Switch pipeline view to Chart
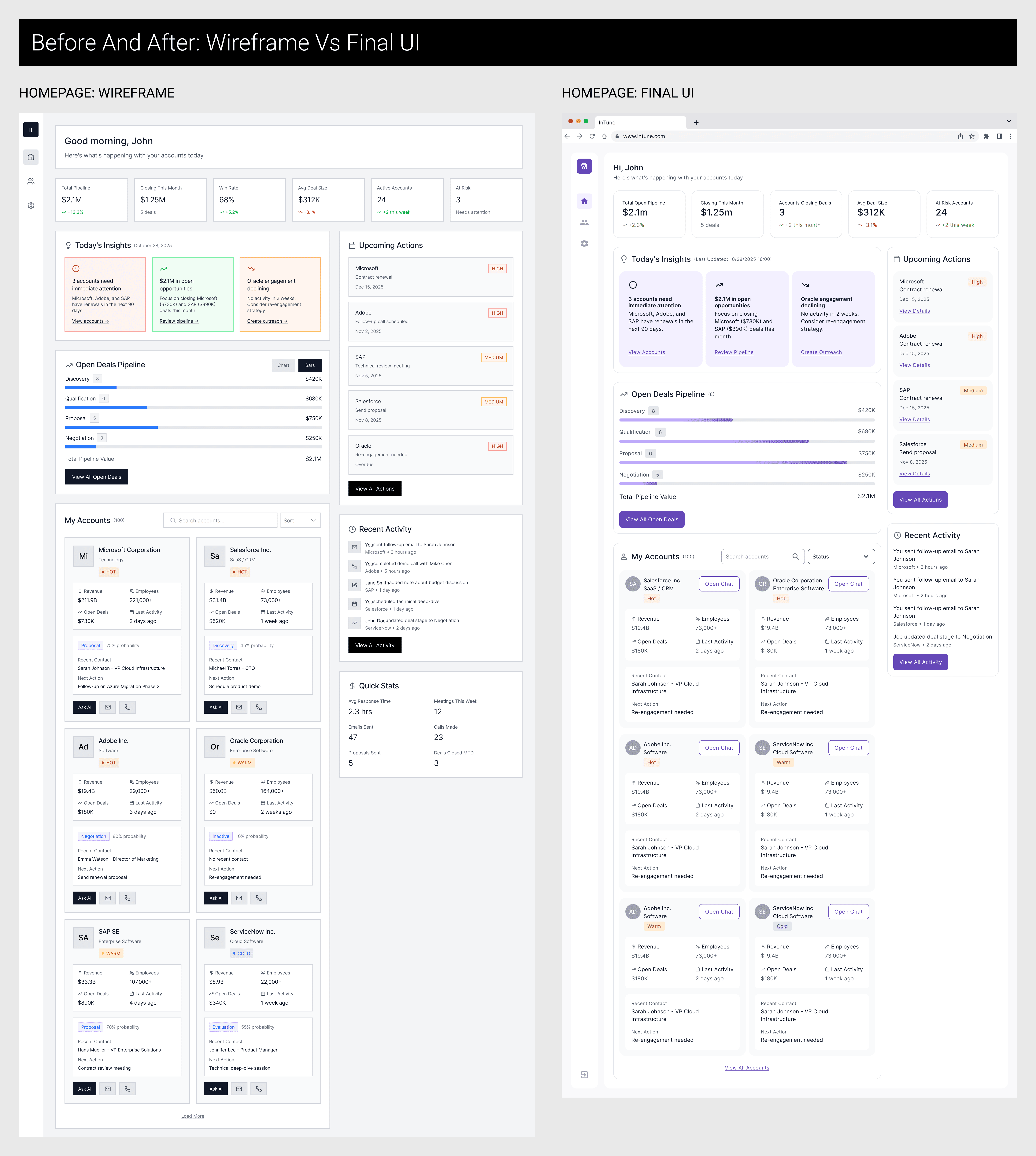The width and height of the screenshot is (1036, 1156). pyautogui.click(x=283, y=365)
